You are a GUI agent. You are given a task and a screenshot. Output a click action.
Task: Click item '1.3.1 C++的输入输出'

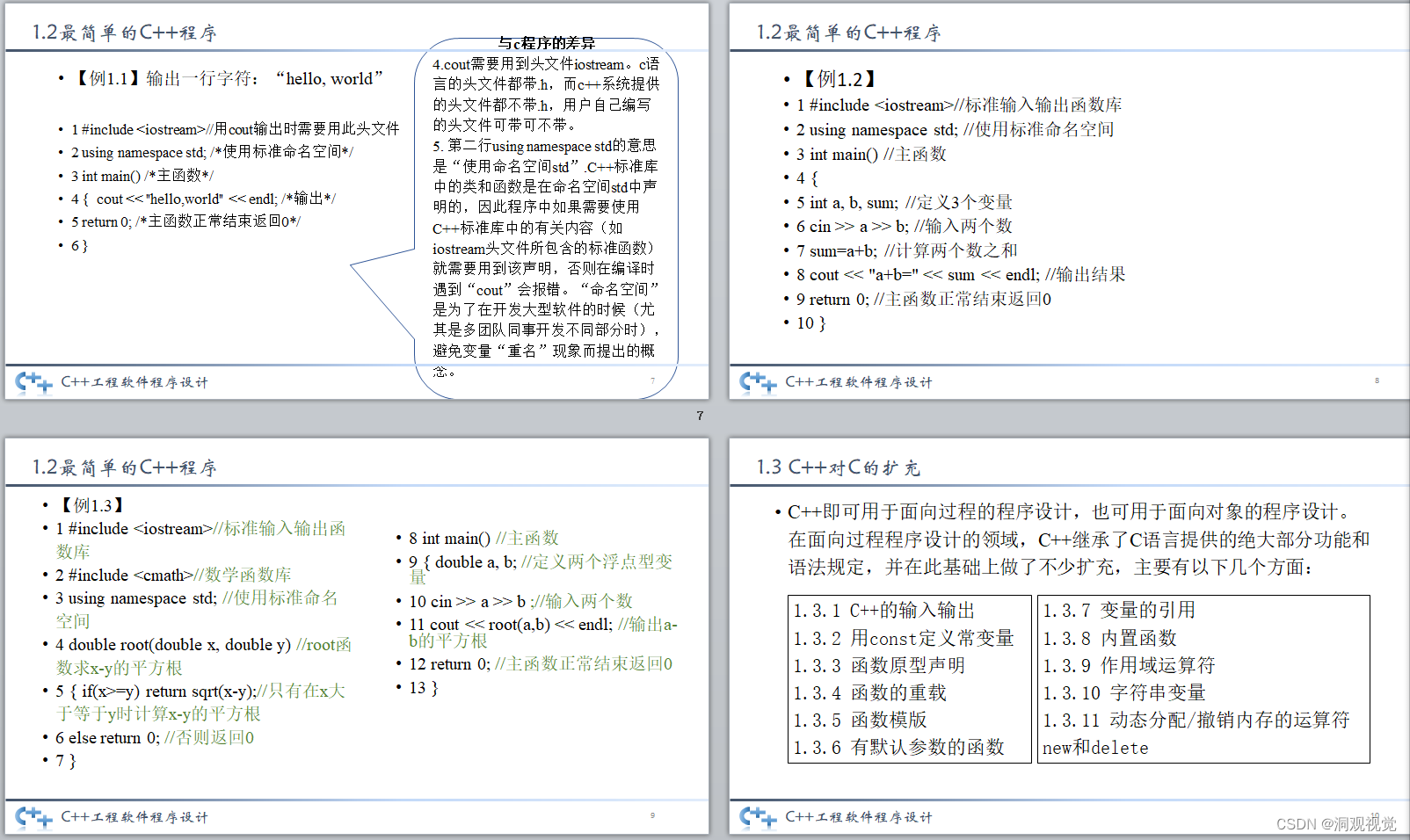coord(884,611)
